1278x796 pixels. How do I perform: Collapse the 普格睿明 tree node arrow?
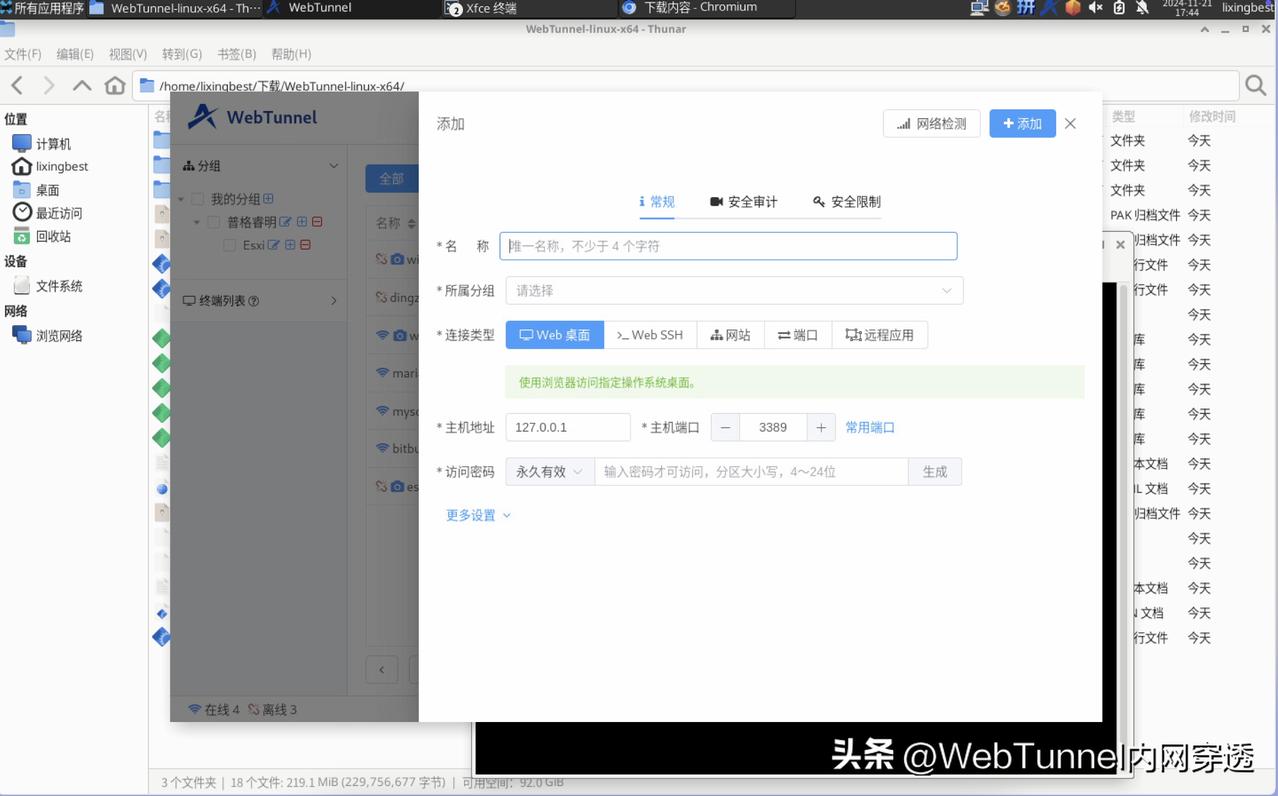197,222
